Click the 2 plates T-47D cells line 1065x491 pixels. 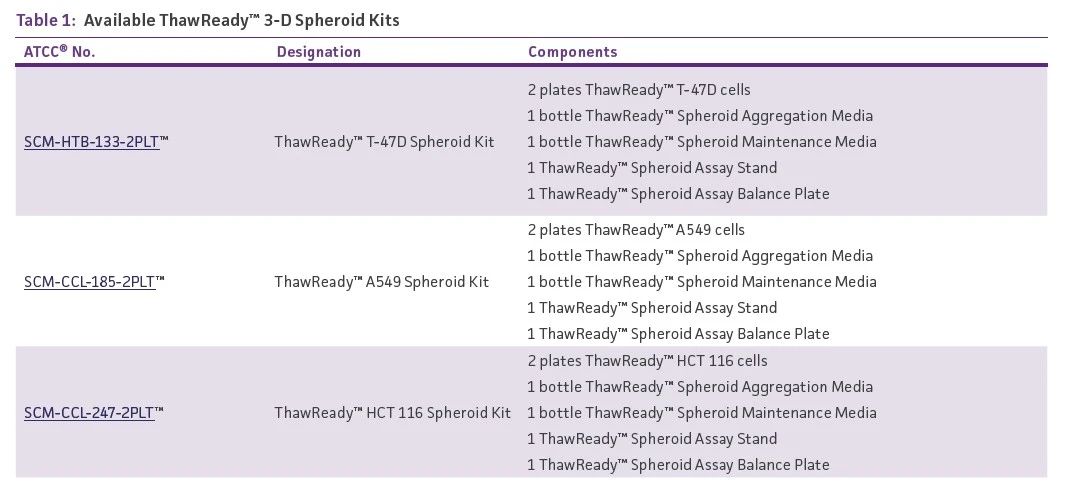coord(638,90)
